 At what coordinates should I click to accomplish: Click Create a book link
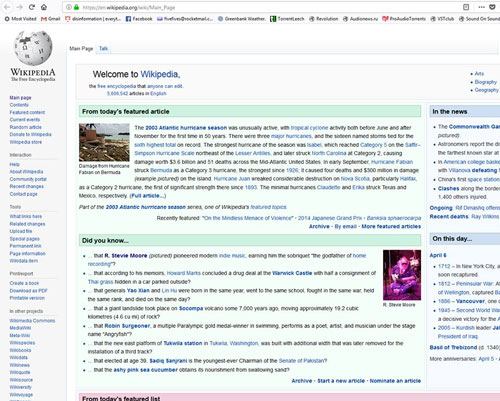24,283
